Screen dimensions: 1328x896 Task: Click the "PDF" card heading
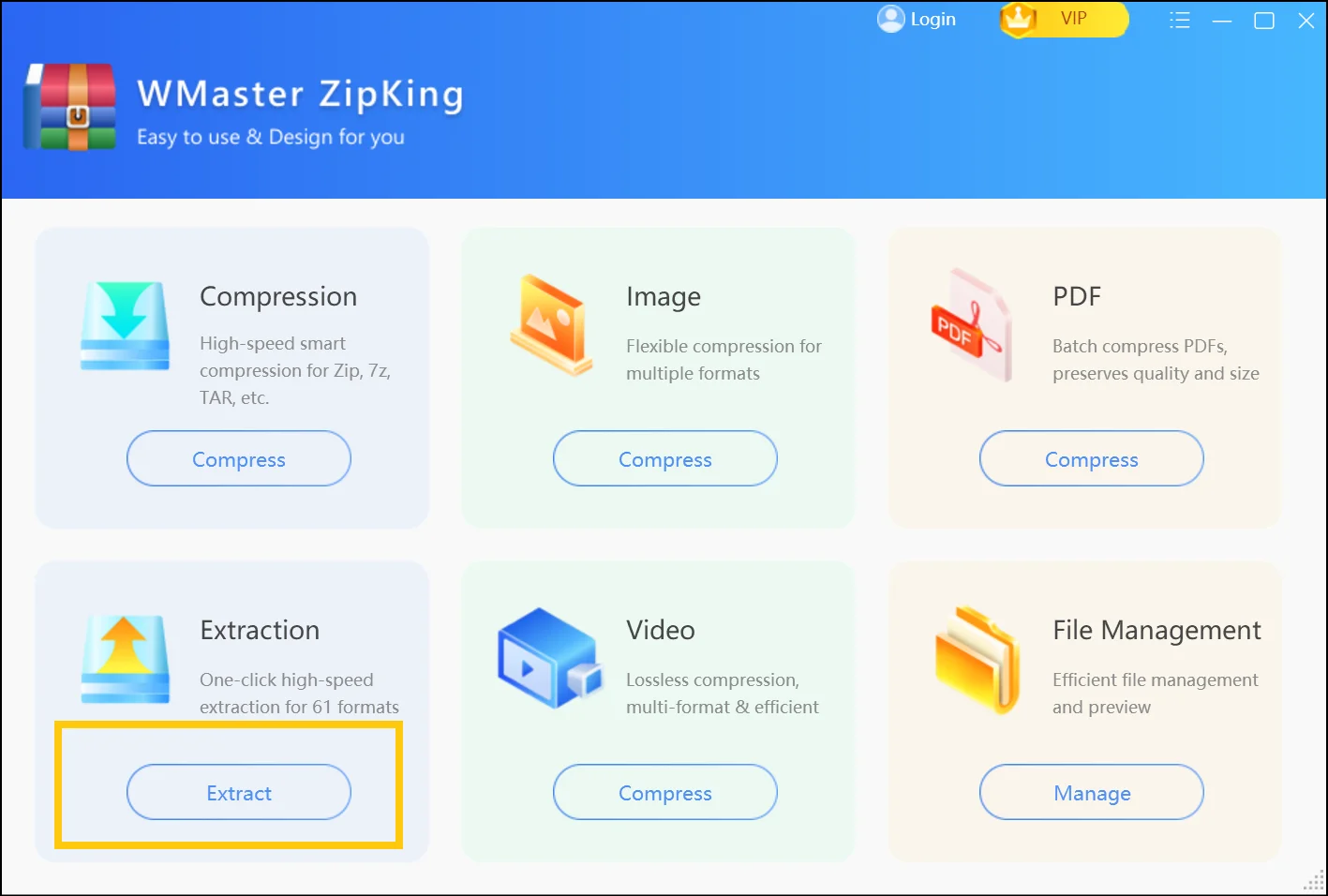click(1077, 296)
